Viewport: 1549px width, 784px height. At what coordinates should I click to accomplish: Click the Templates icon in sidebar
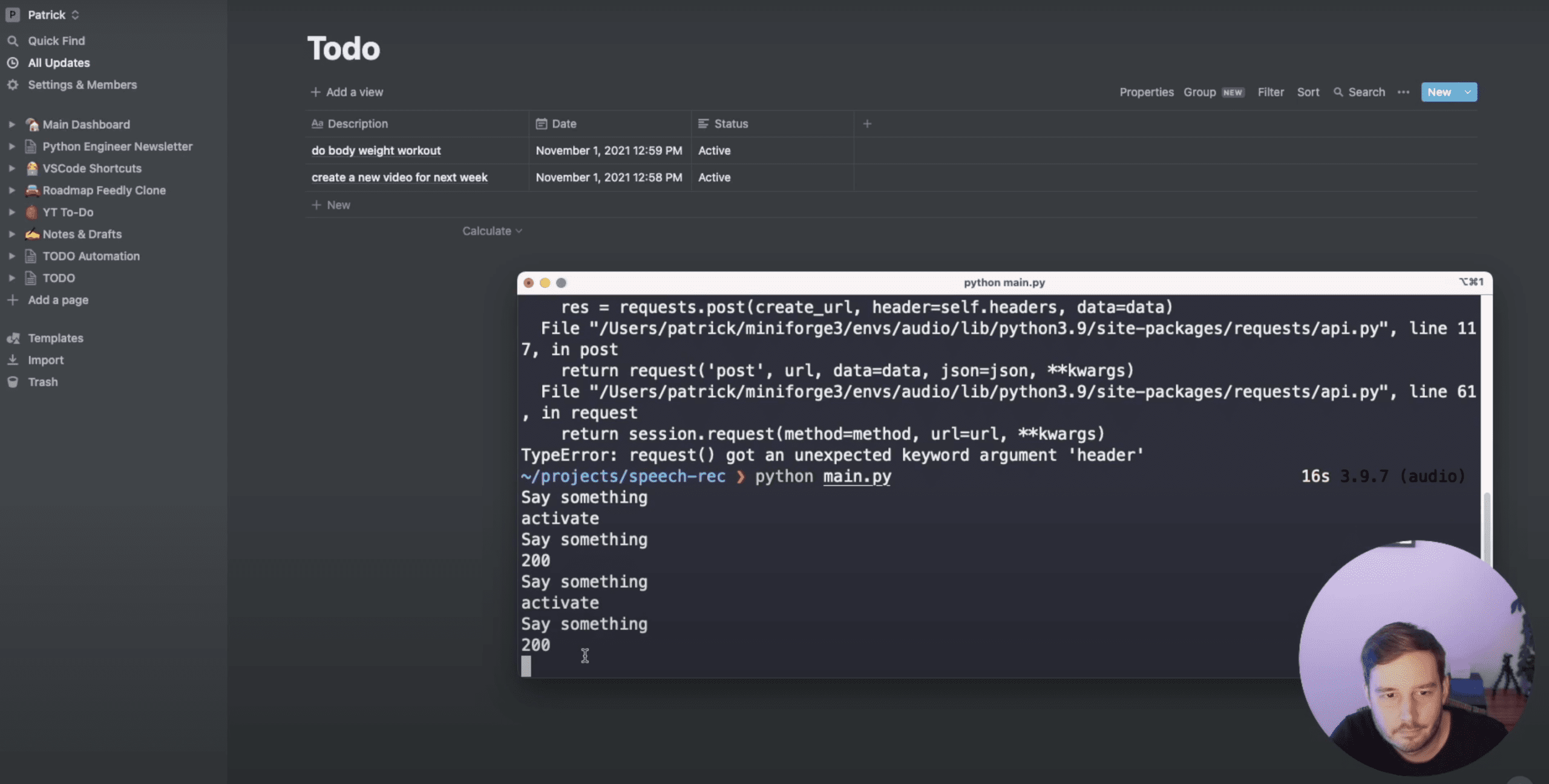point(13,338)
